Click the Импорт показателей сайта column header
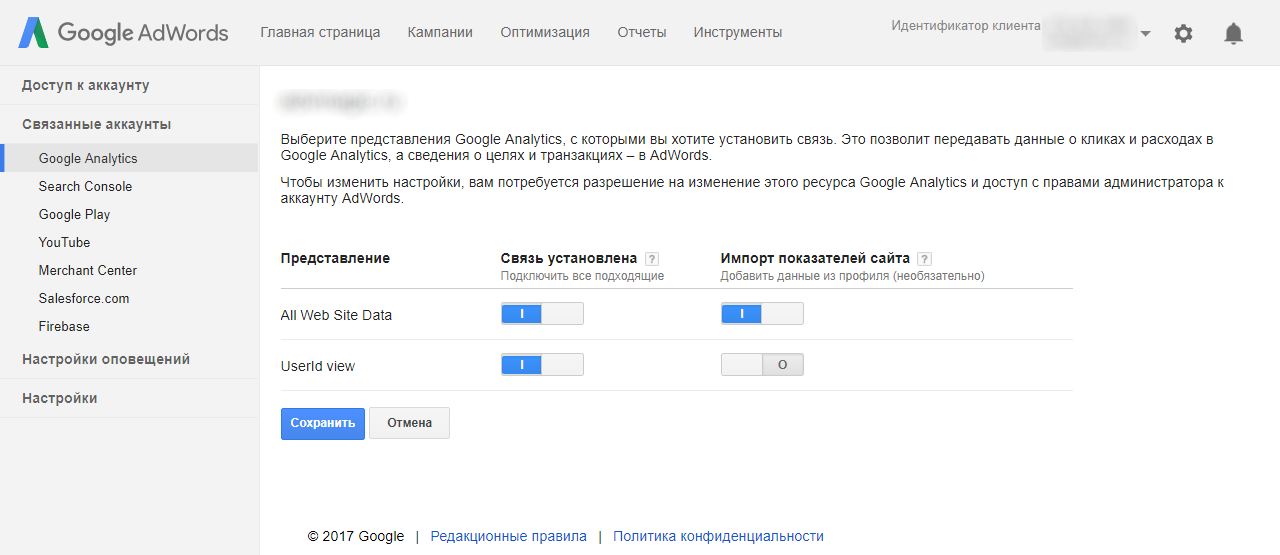1280x555 pixels. 815,258
